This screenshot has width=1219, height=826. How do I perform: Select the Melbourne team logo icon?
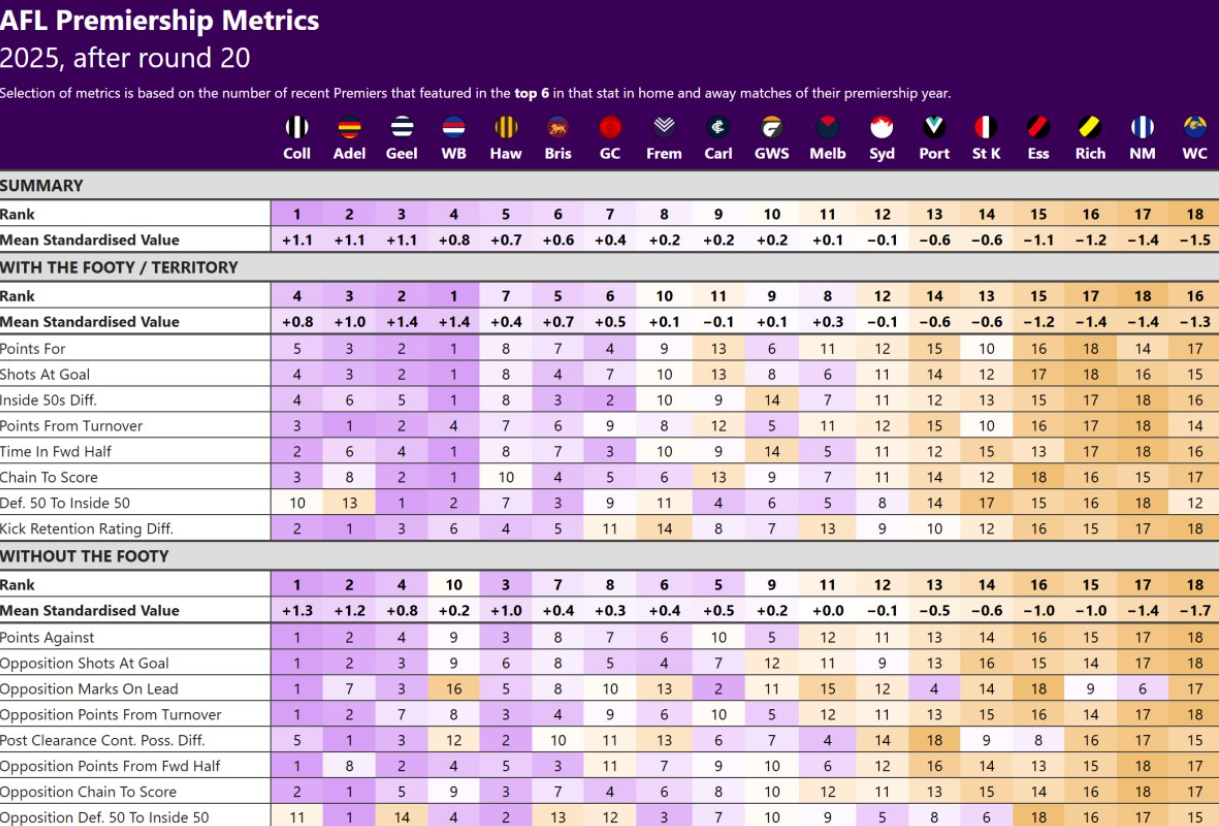pos(828,127)
